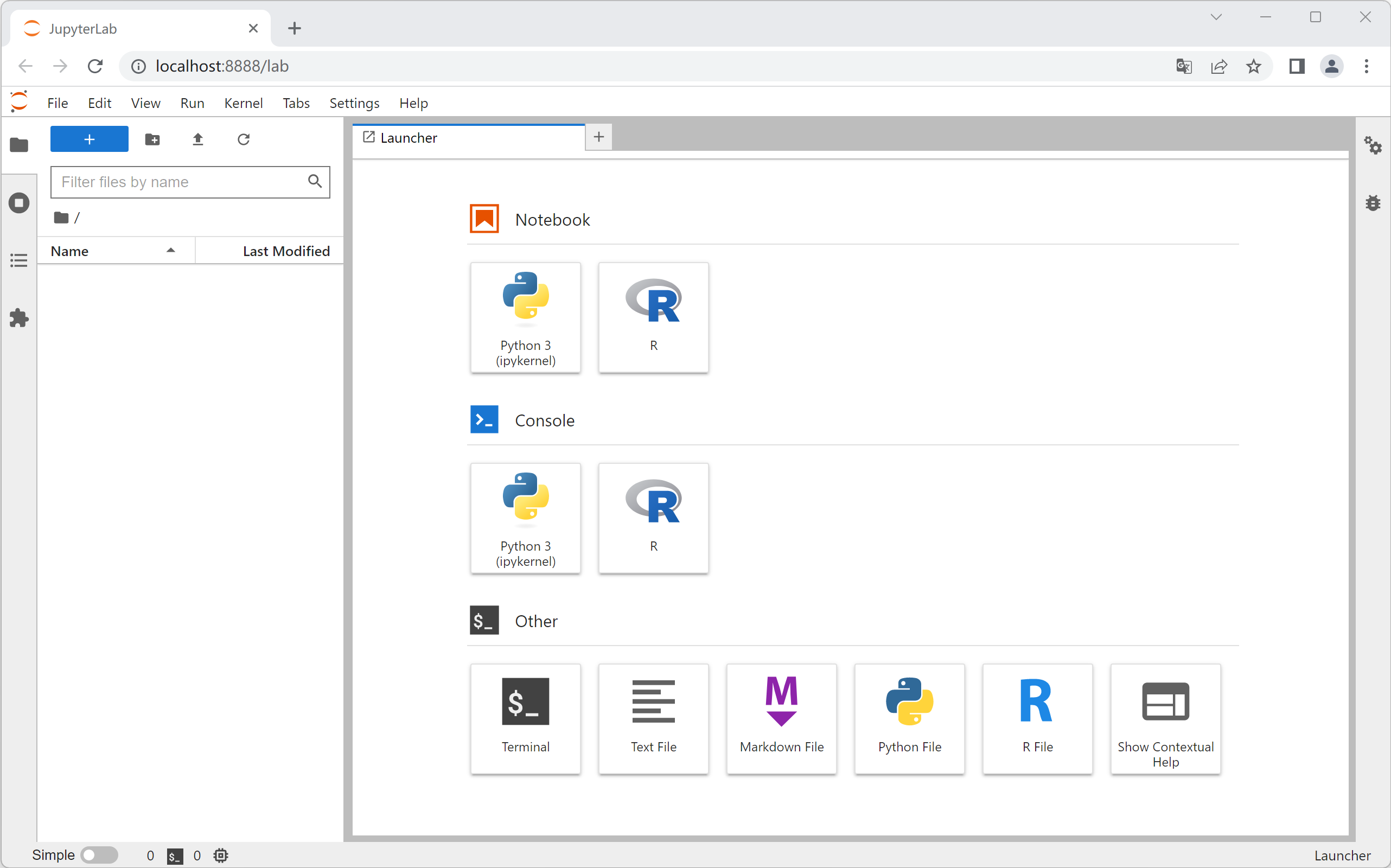Open the Table of Contents sidebar

[x=19, y=260]
